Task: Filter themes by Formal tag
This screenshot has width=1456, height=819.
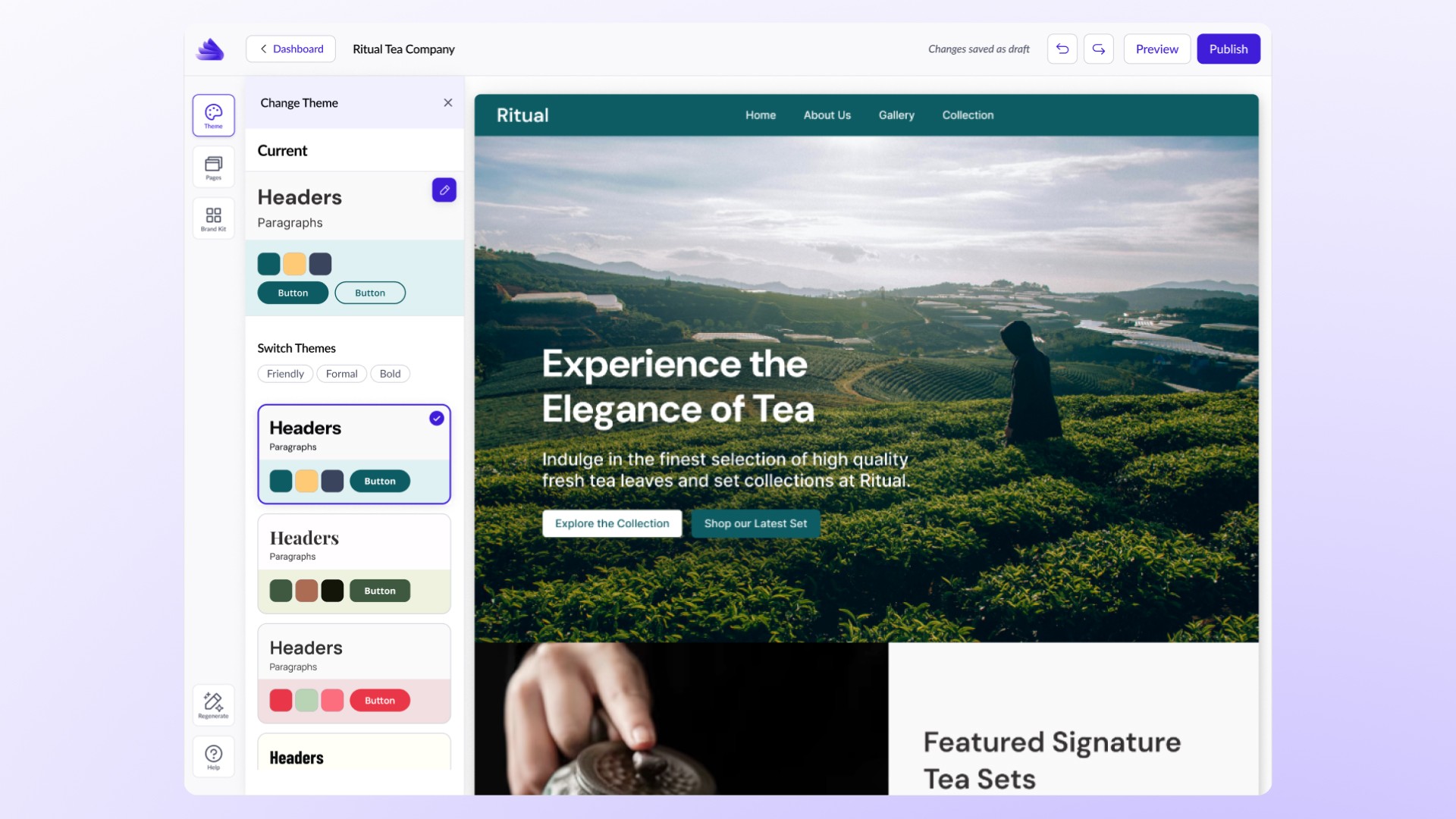Action: point(341,374)
